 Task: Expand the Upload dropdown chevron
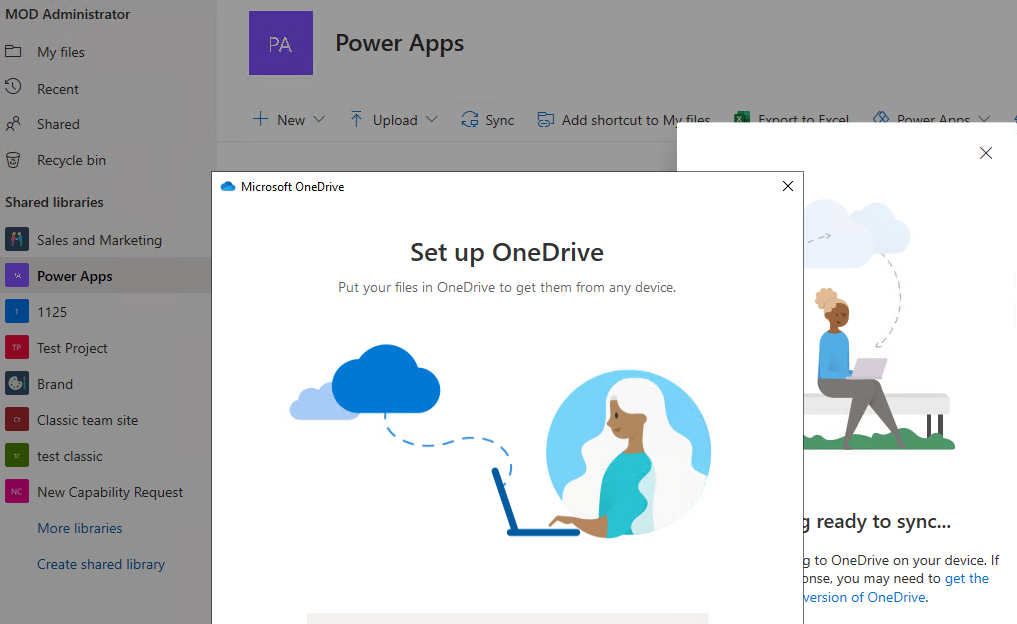tap(432, 119)
